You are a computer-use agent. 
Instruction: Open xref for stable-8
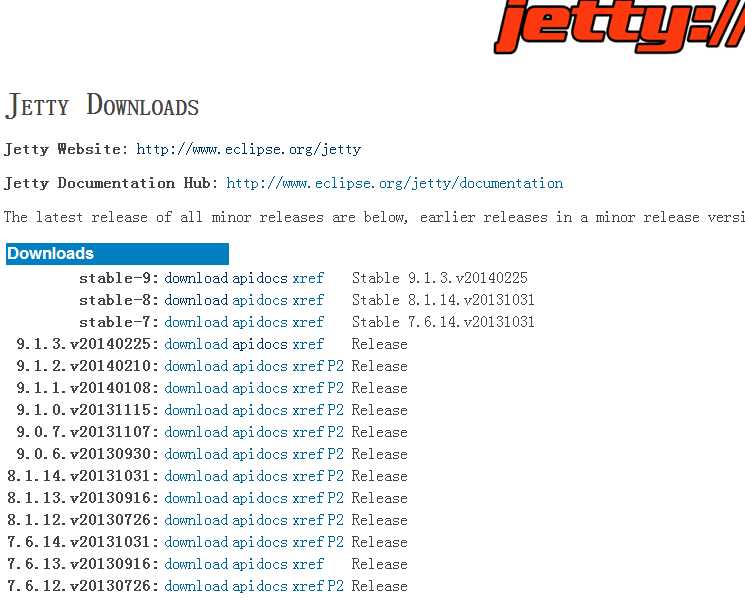(308, 300)
